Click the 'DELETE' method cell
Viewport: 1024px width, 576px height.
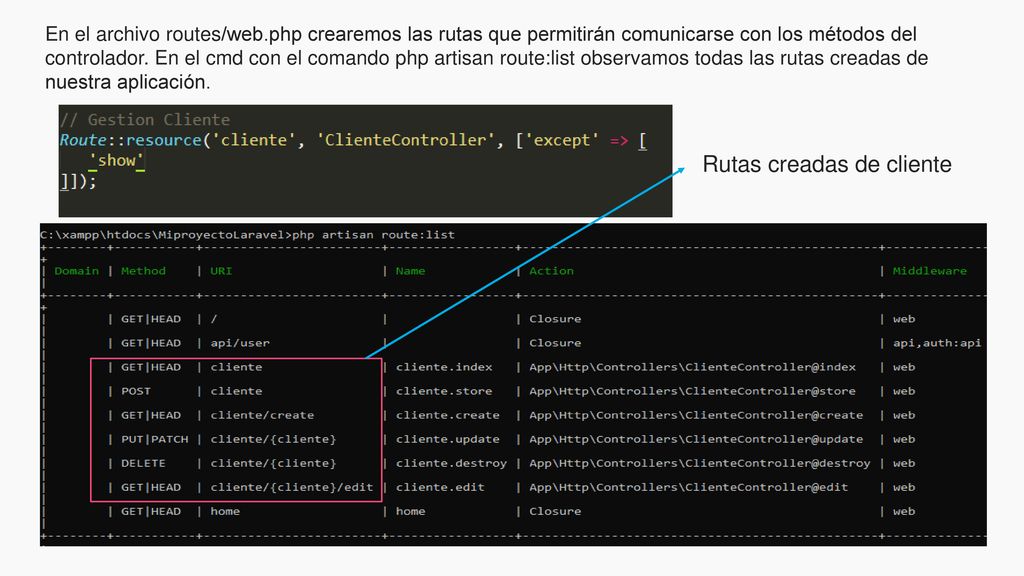point(143,463)
